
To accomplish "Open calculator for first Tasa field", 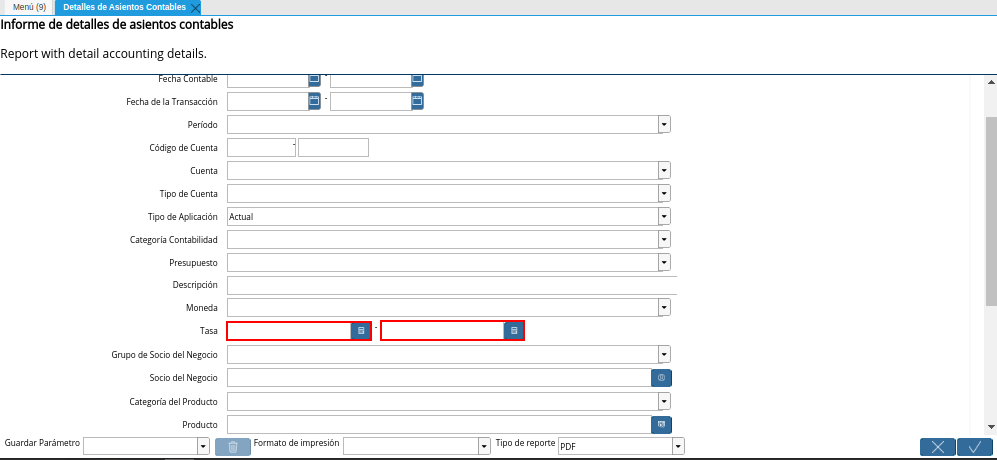I will (361, 331).
